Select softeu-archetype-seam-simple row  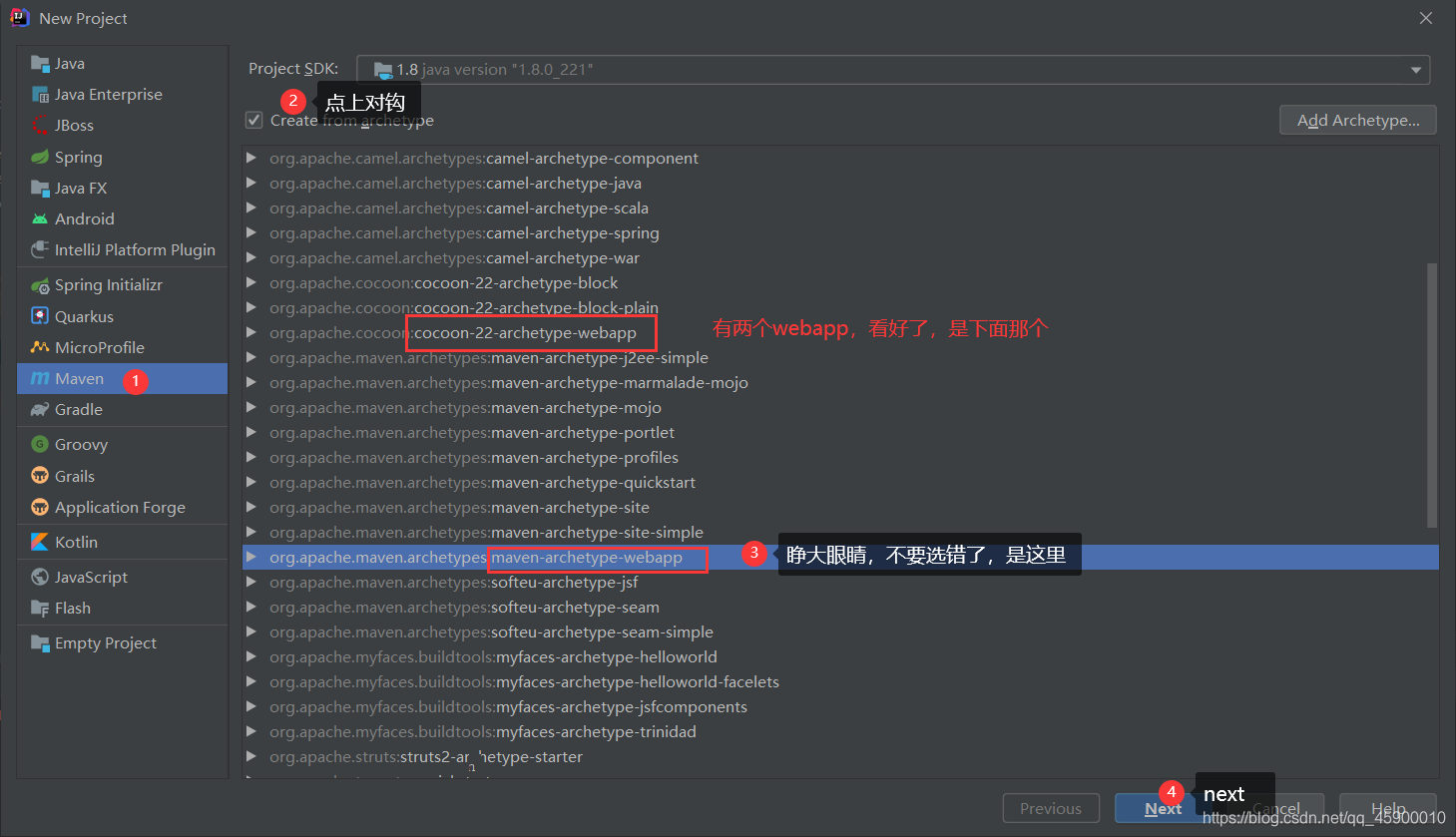[840, 631]
